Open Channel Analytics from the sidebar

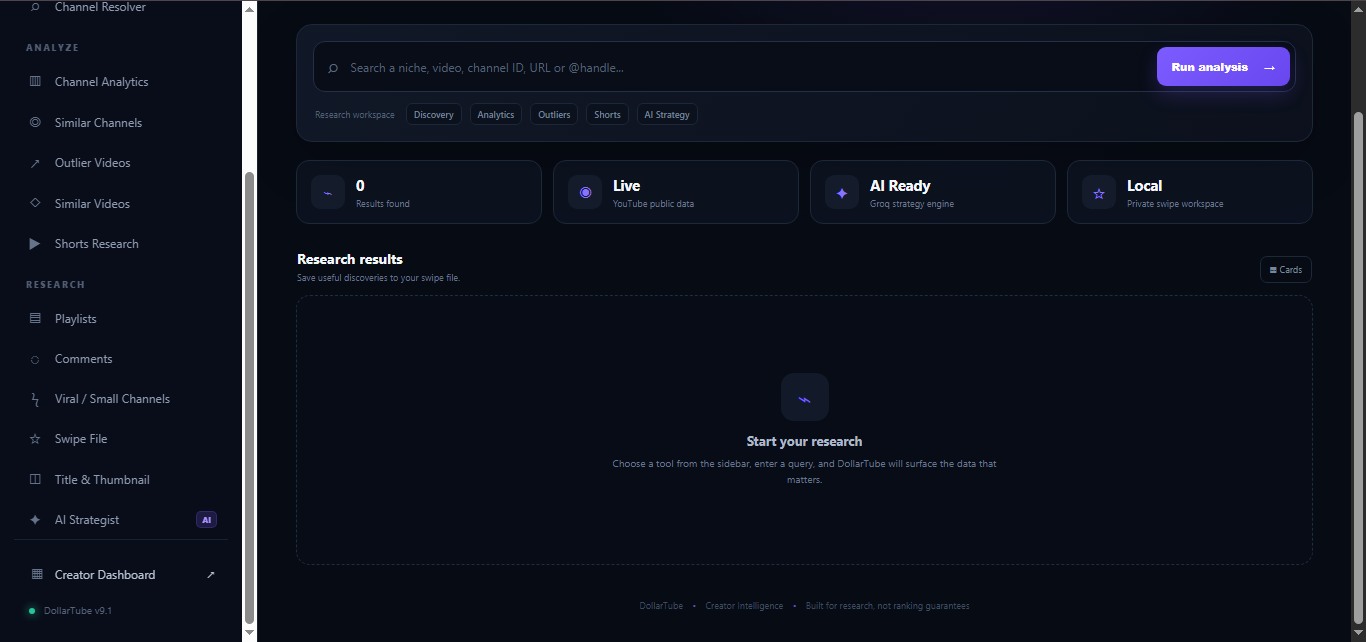(121, 82)
